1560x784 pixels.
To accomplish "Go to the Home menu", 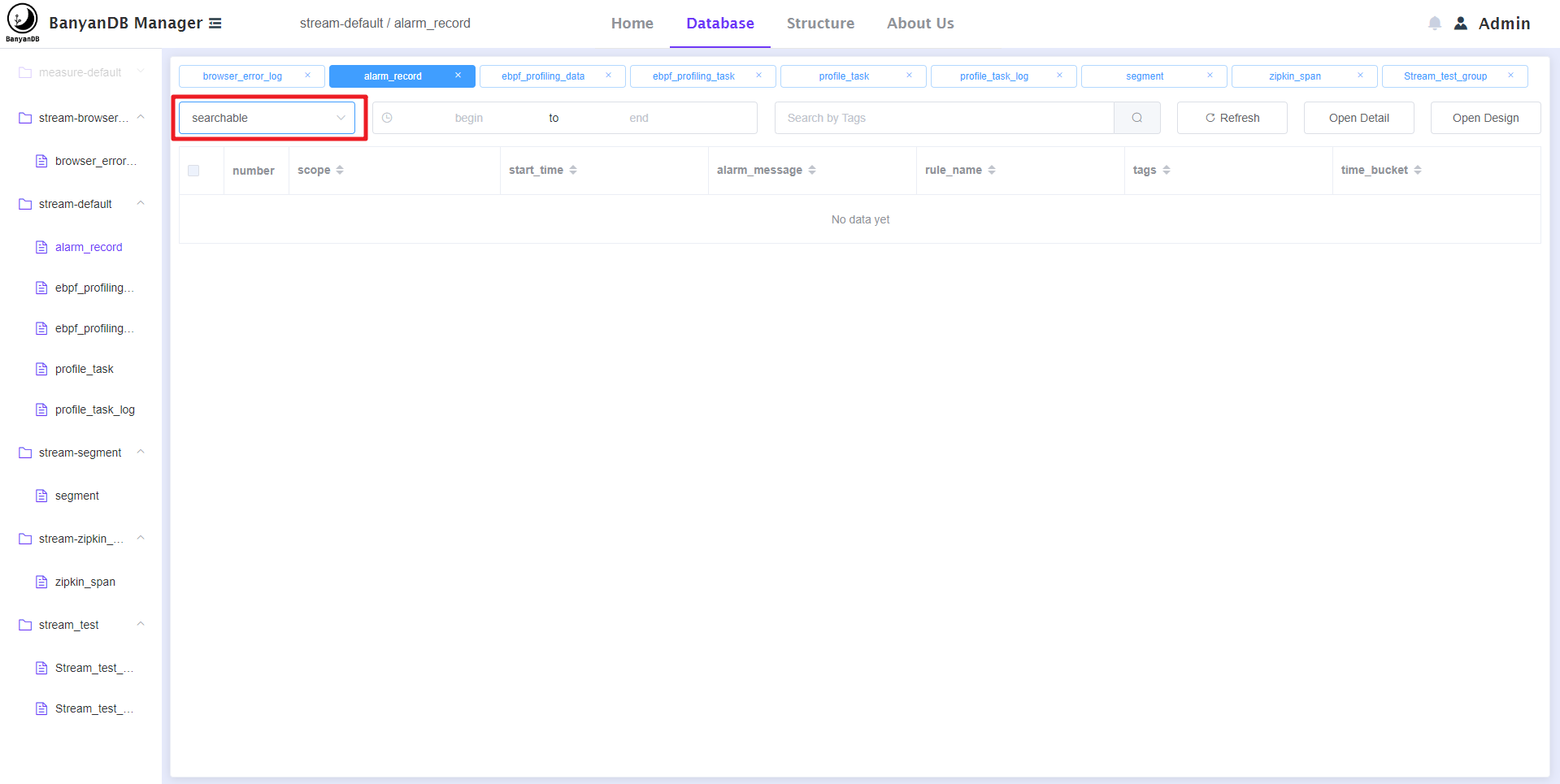I will pyautogui.click(x=632, y=24).
